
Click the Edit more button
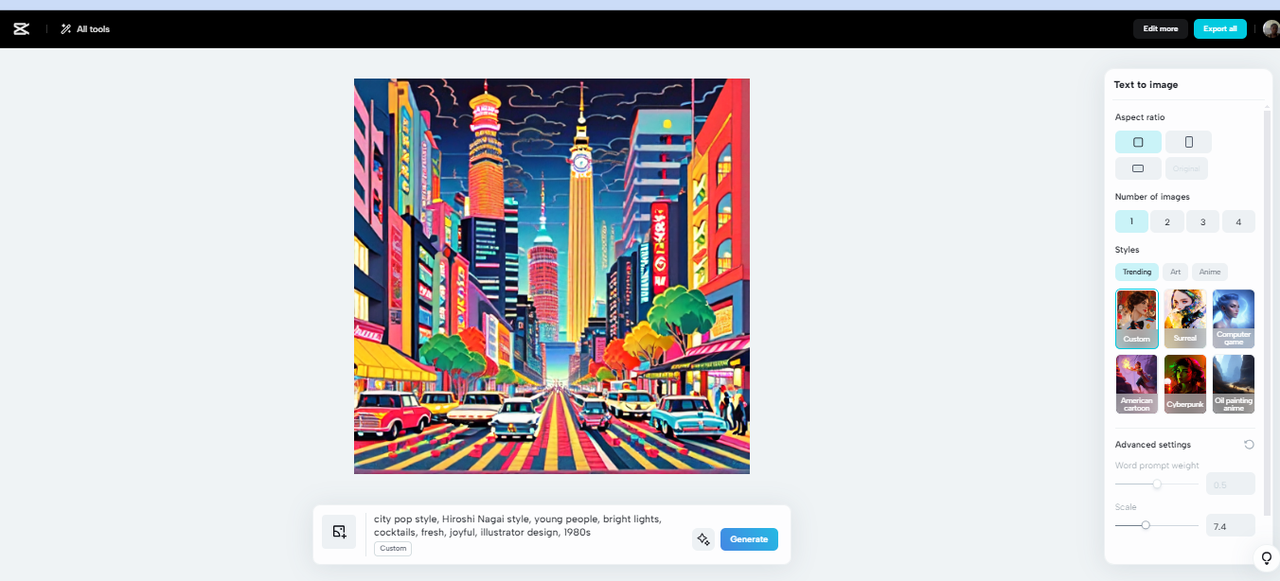(1160, 29)
